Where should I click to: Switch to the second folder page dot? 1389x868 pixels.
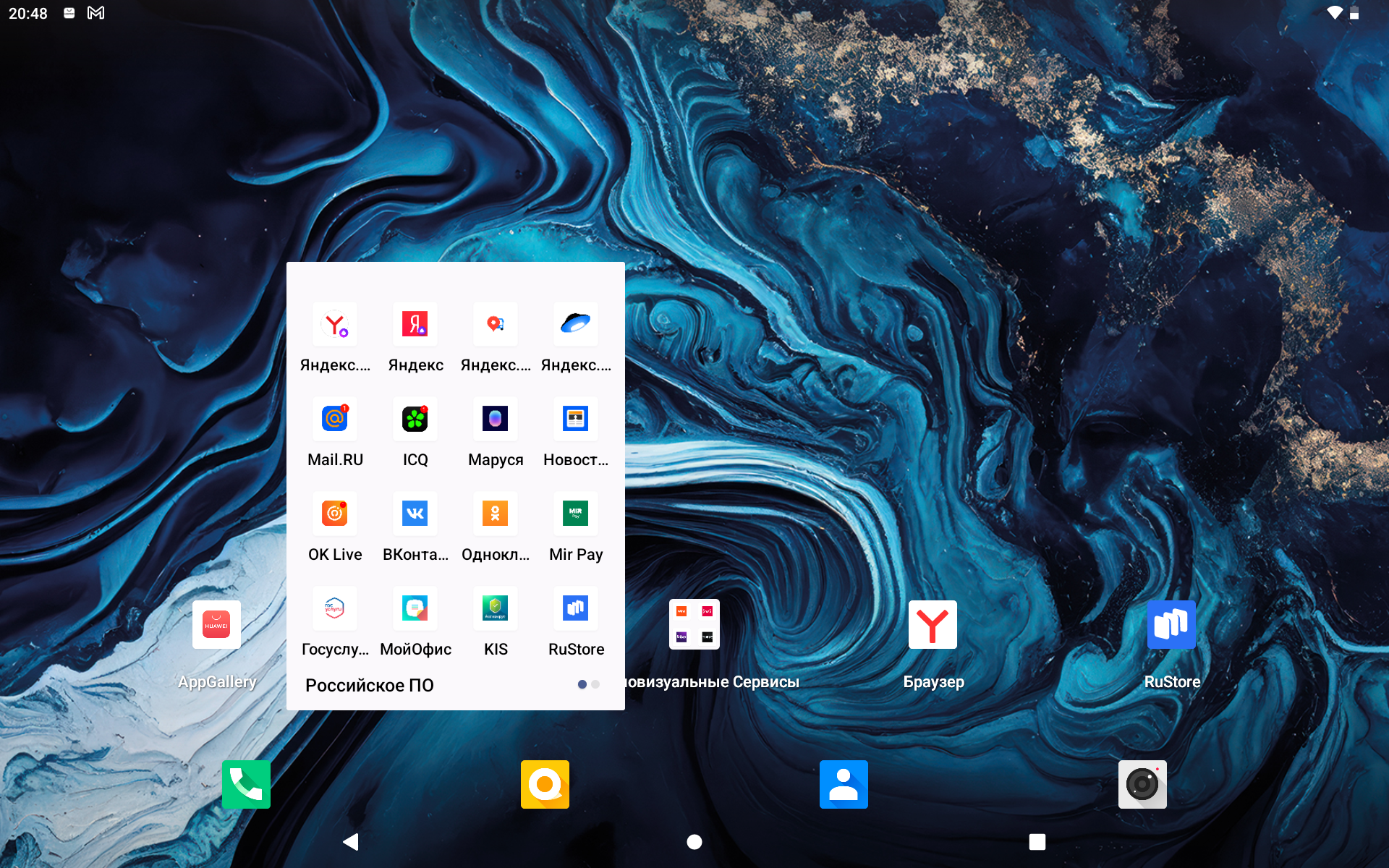[x=595, y=684]
